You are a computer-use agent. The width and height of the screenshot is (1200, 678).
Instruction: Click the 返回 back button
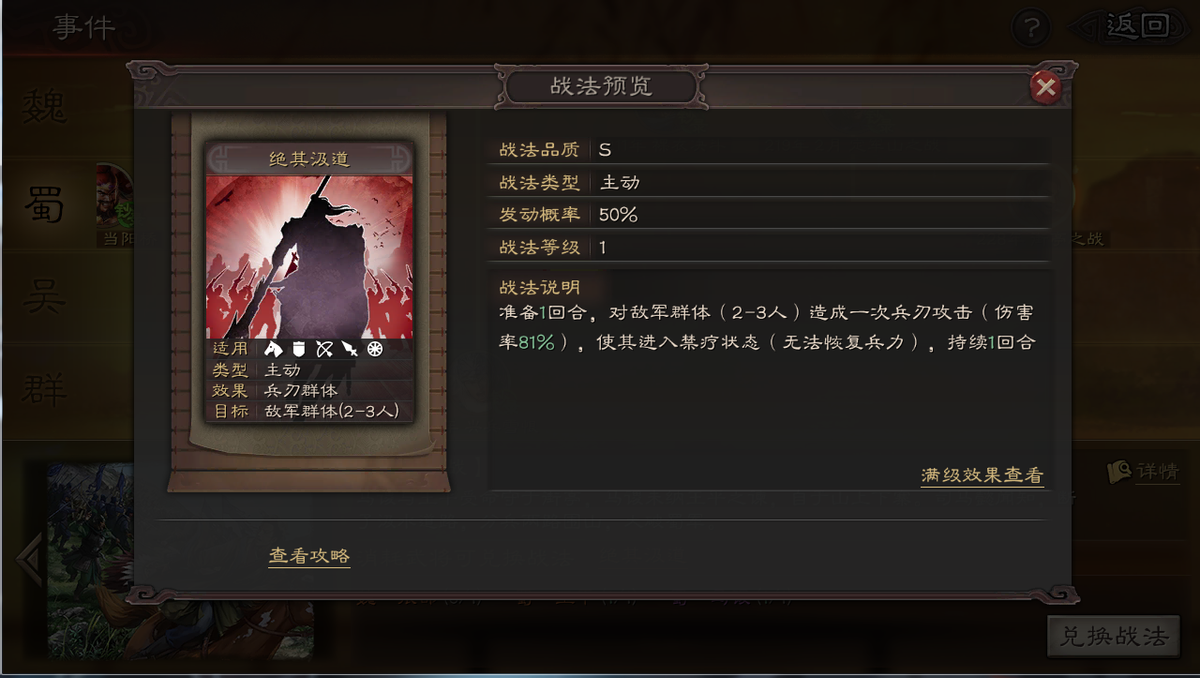[1127, 26]
